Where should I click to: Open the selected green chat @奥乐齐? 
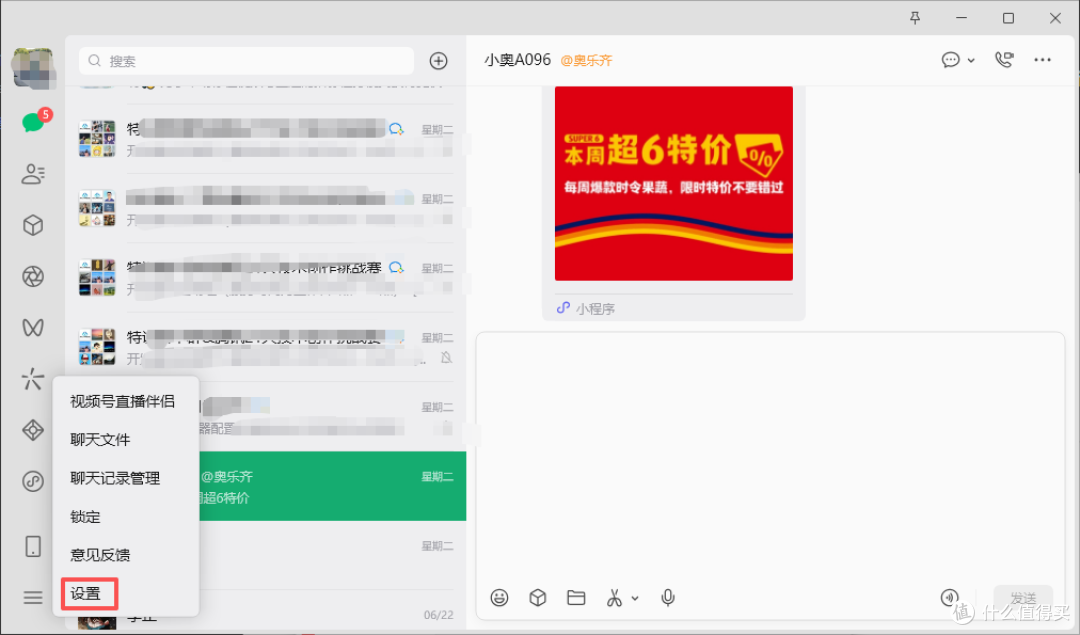[x=333, y=486]
